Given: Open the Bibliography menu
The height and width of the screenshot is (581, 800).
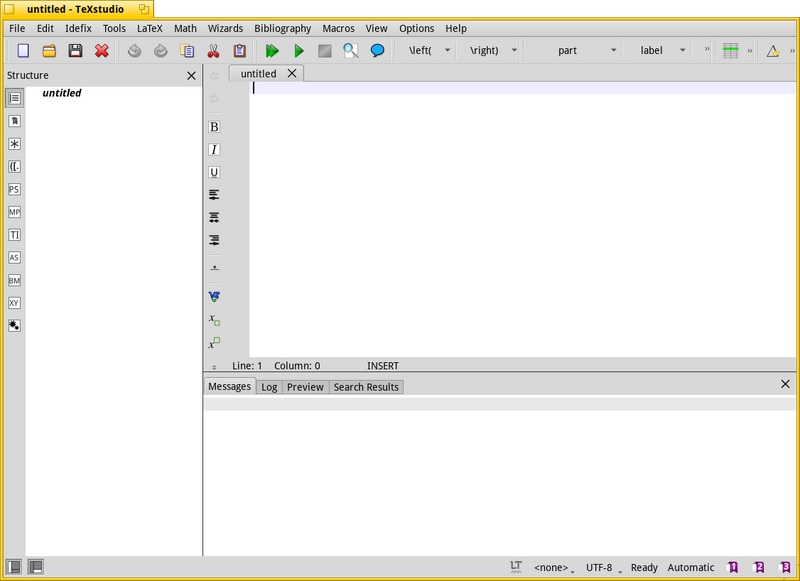Looking at the screenshot, I should 283,29.
